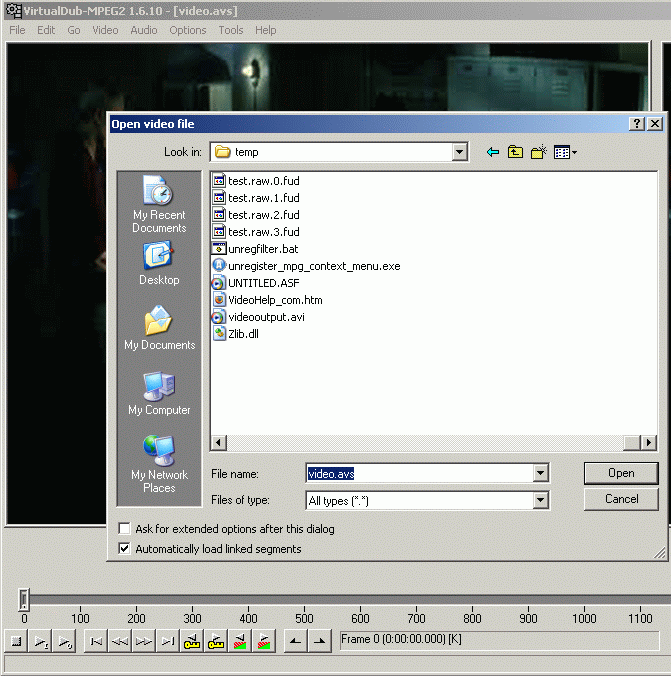This screenshot has height=676, width=671.
Task: Select file test.raw.0.fud
Action: click(256, 181)
